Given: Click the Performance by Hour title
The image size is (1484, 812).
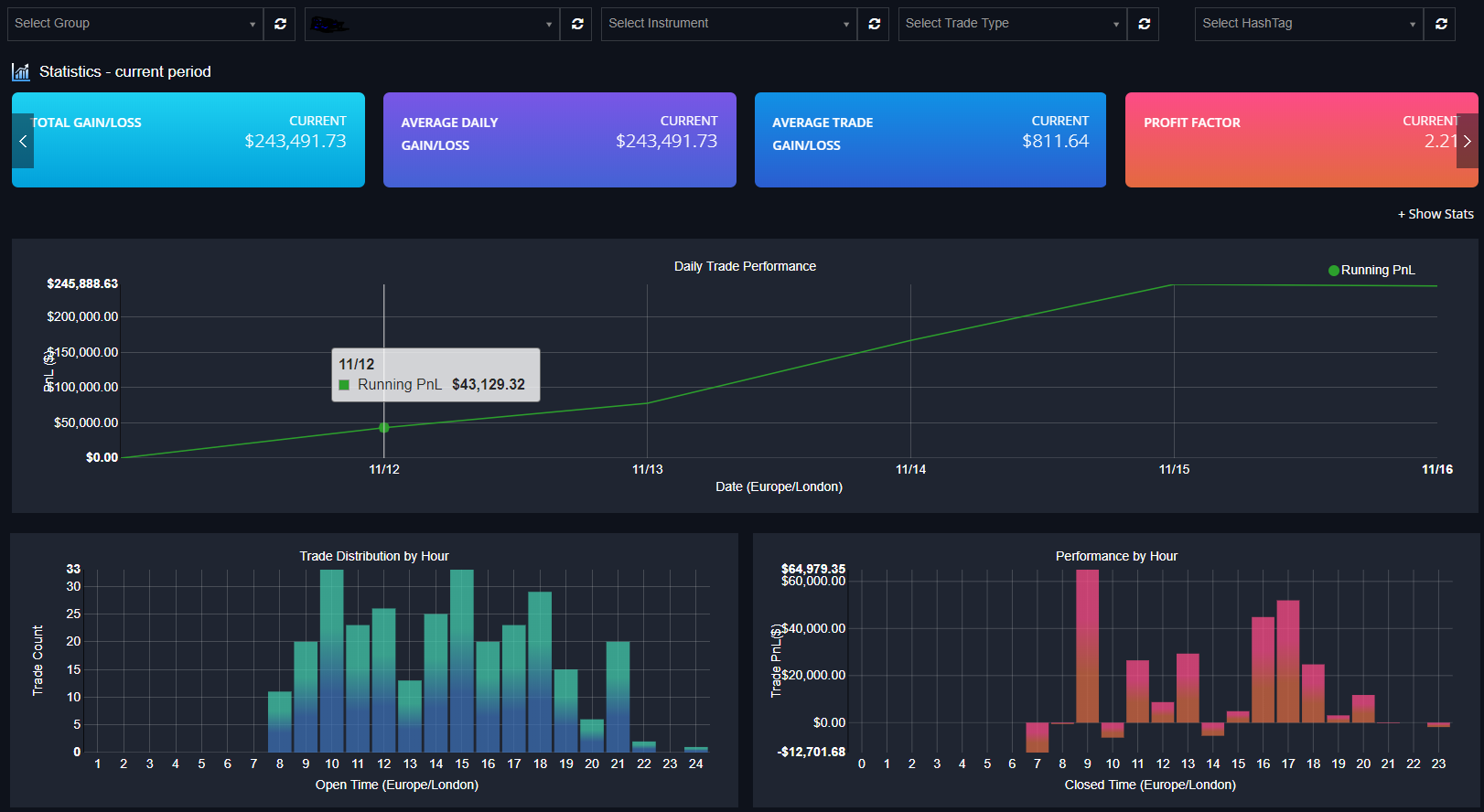Looking at the screenshot, I should (x=1116, y=556).
